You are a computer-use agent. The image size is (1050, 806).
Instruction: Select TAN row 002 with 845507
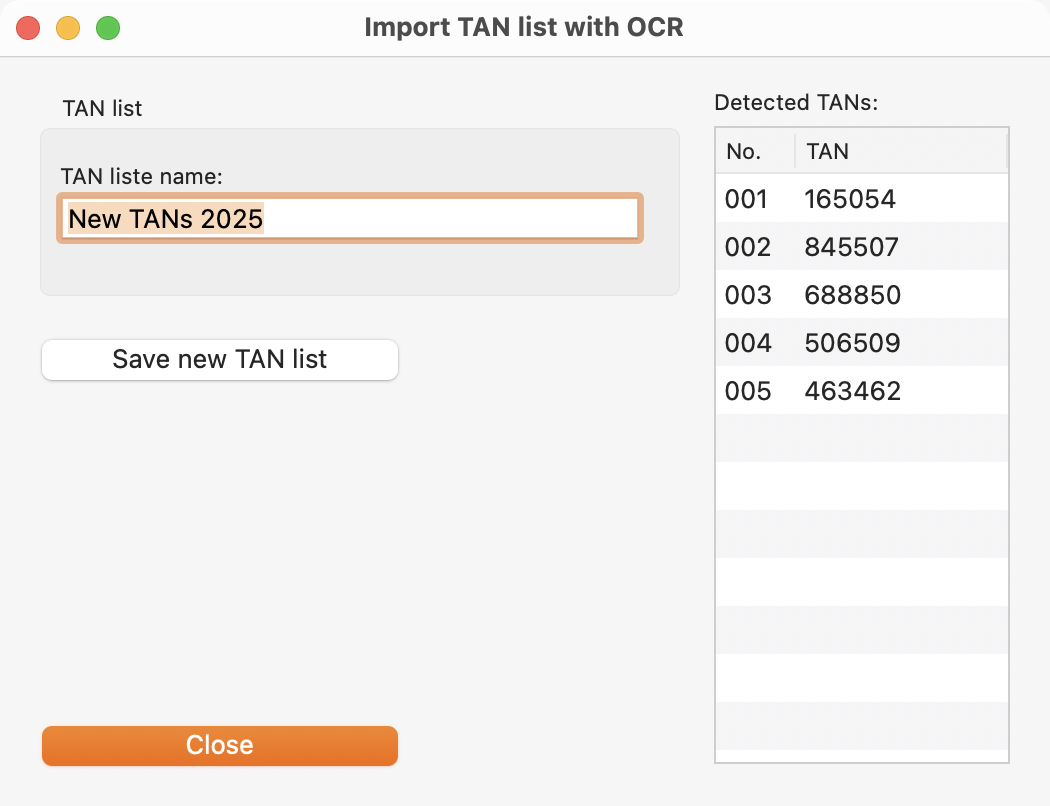point(861,246)
